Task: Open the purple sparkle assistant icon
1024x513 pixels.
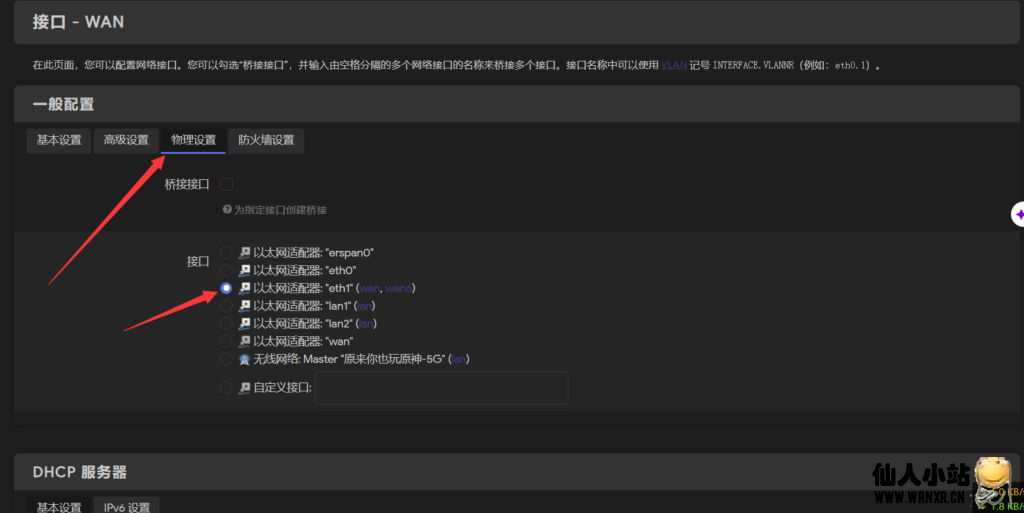Action: coord(1018,214)
